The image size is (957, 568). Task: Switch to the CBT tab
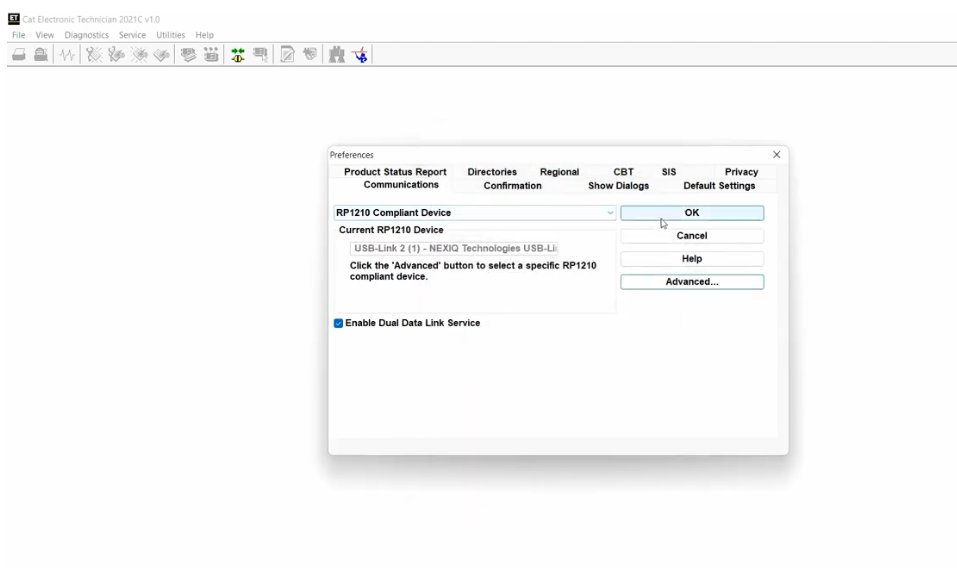[623, 172]
